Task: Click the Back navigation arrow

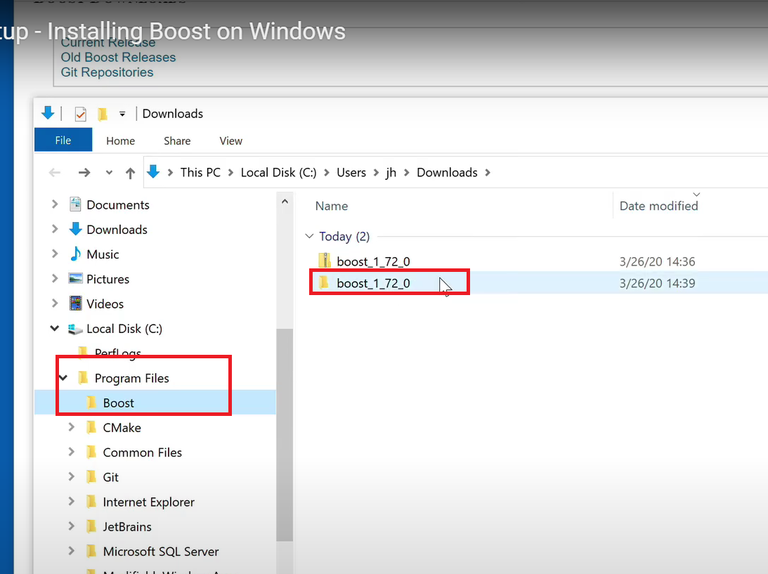Action: (54, 172)
